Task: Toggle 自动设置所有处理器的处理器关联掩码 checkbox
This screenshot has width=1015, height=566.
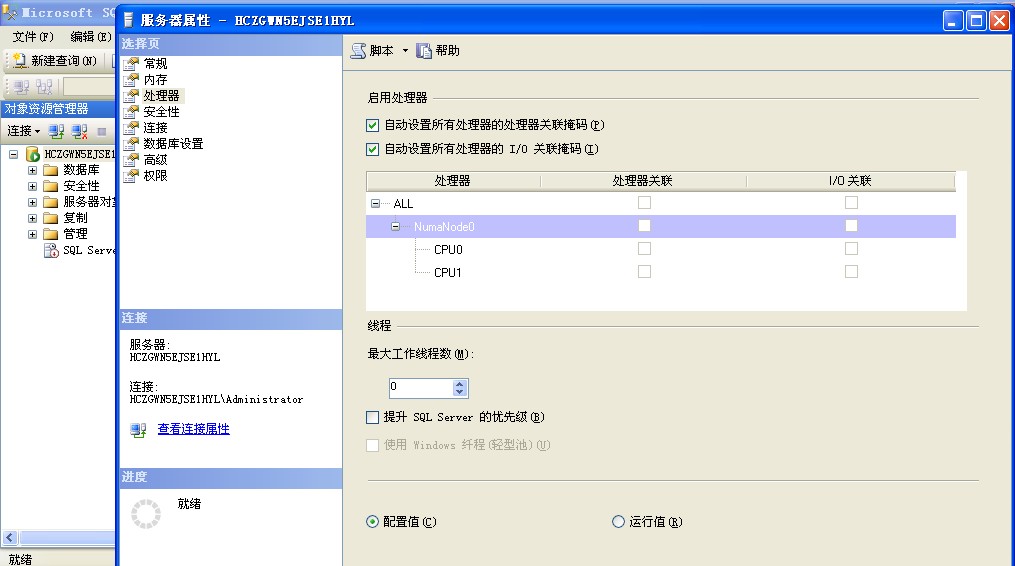Action: pyautogui.click(x=372, y=125)
